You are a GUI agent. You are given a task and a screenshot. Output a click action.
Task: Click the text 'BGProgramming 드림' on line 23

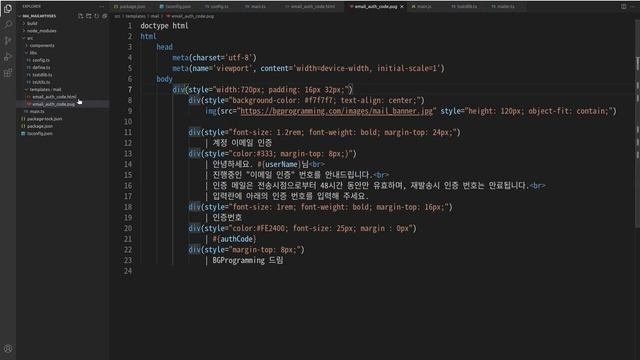pyautogui.click(x=248, y=260)
